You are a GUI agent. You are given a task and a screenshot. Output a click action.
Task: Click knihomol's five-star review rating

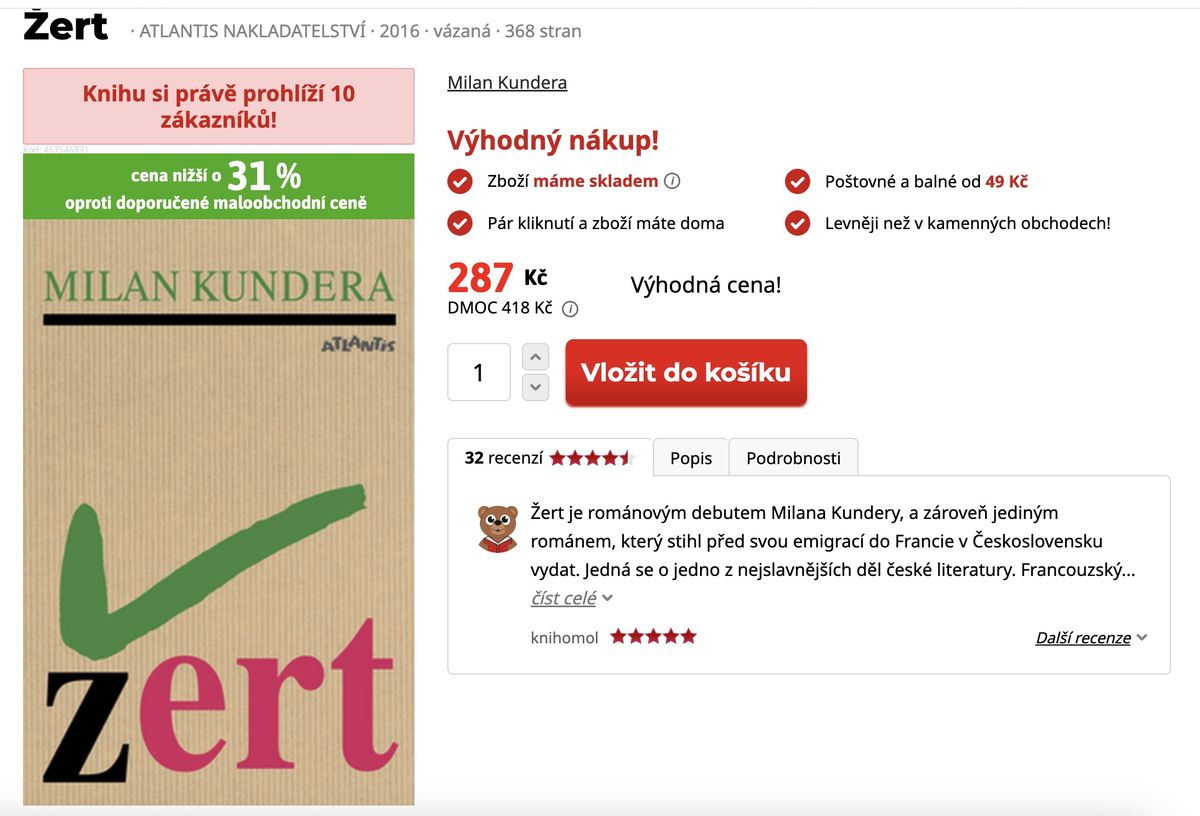coord(653,636)
